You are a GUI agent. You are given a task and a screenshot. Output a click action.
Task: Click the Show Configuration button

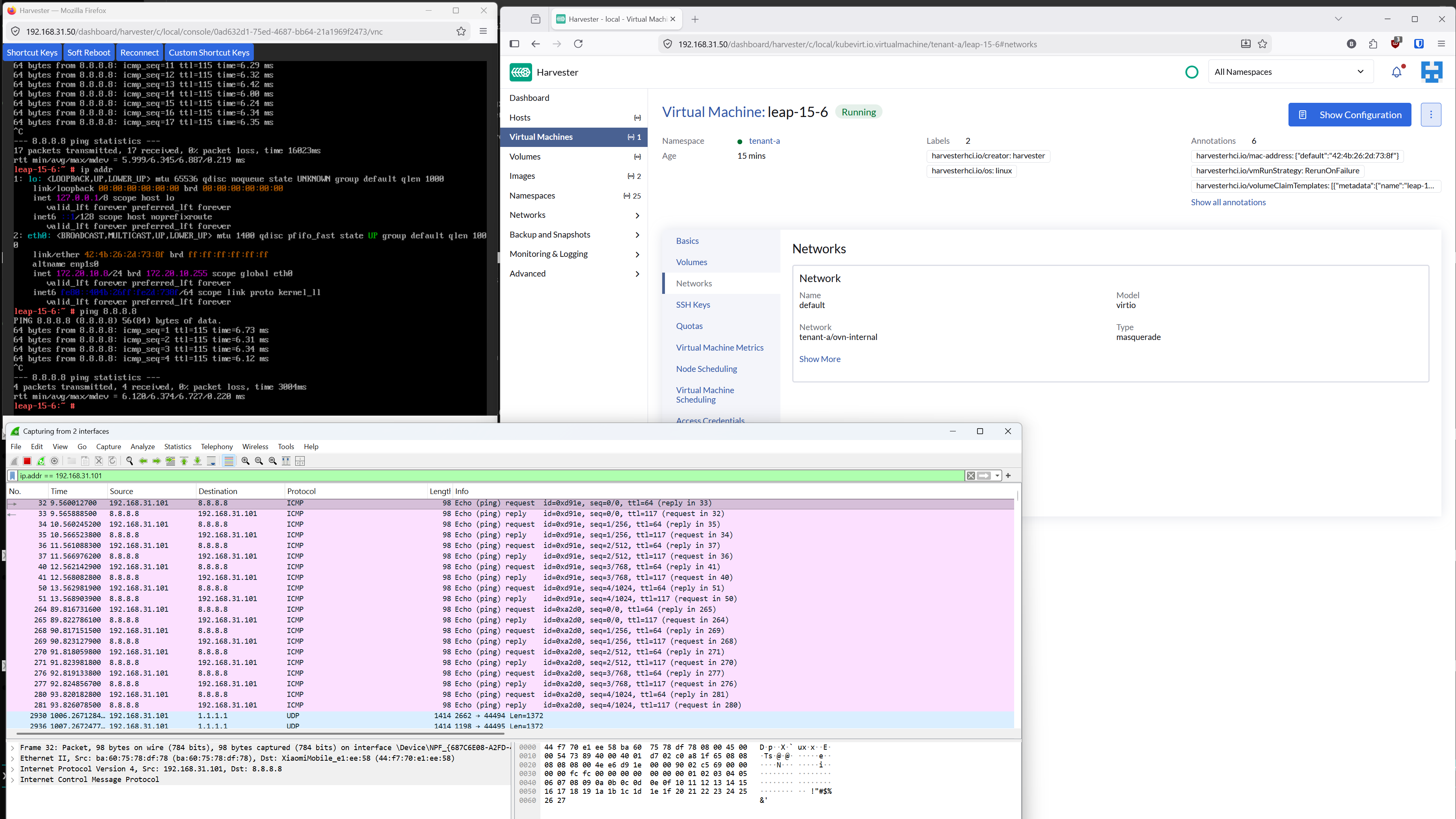pyautogui.click(x=1350, y=115)
